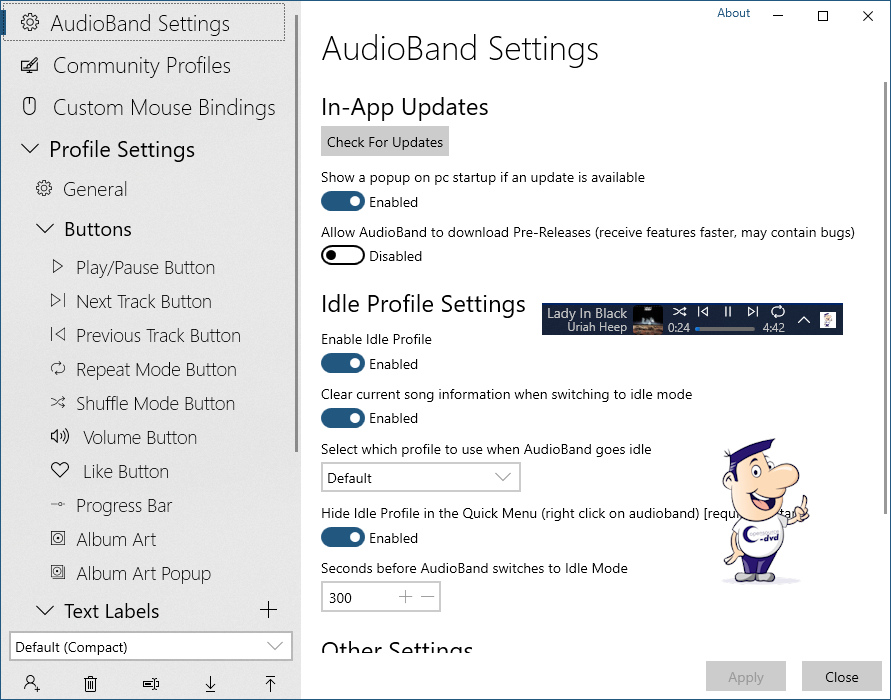Pause the song in the AudioBand preview
Image resolution: width=891 pixels, height=700 pixels.
(728, 313)
